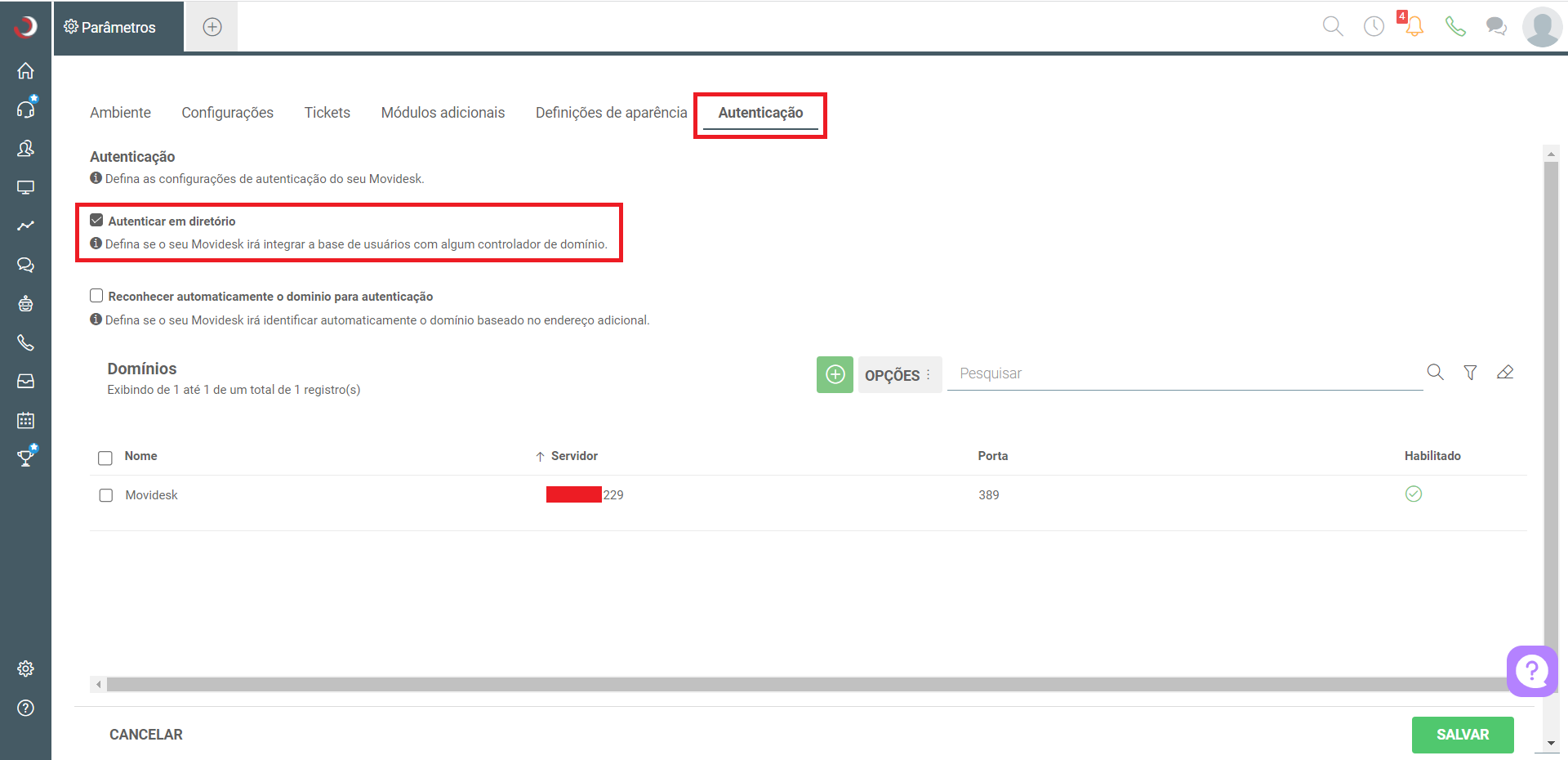This screenshot has width=1568, height=760.
Task: Open the purple help widget bubble
Action: click(1532, 671)
